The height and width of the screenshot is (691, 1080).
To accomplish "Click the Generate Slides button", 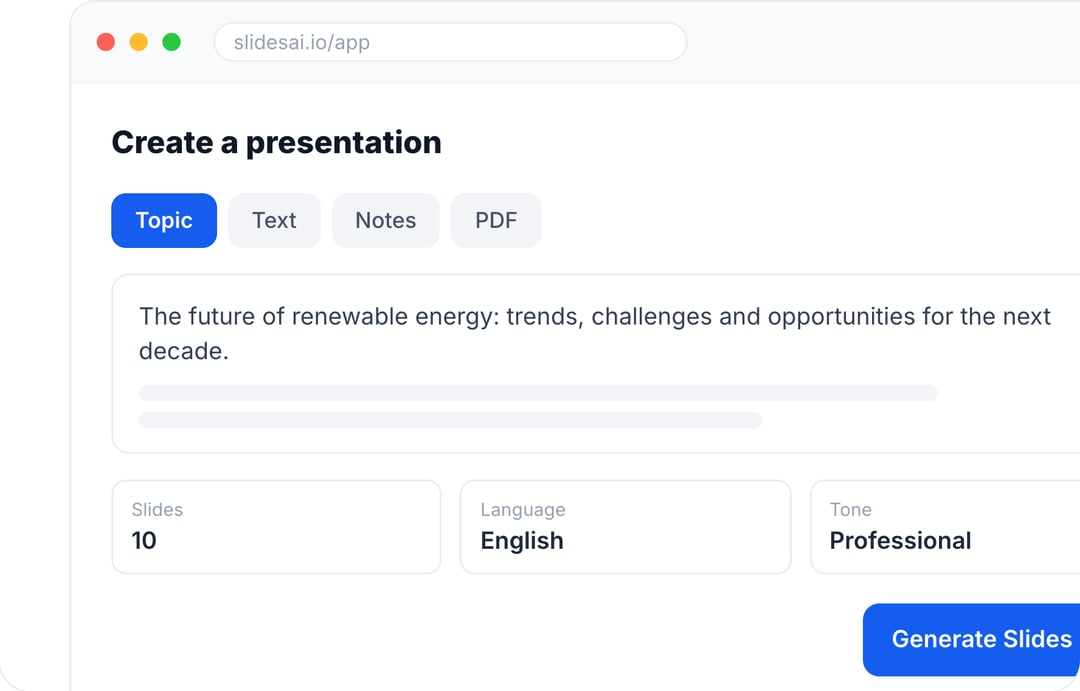I will coord(971,639).
